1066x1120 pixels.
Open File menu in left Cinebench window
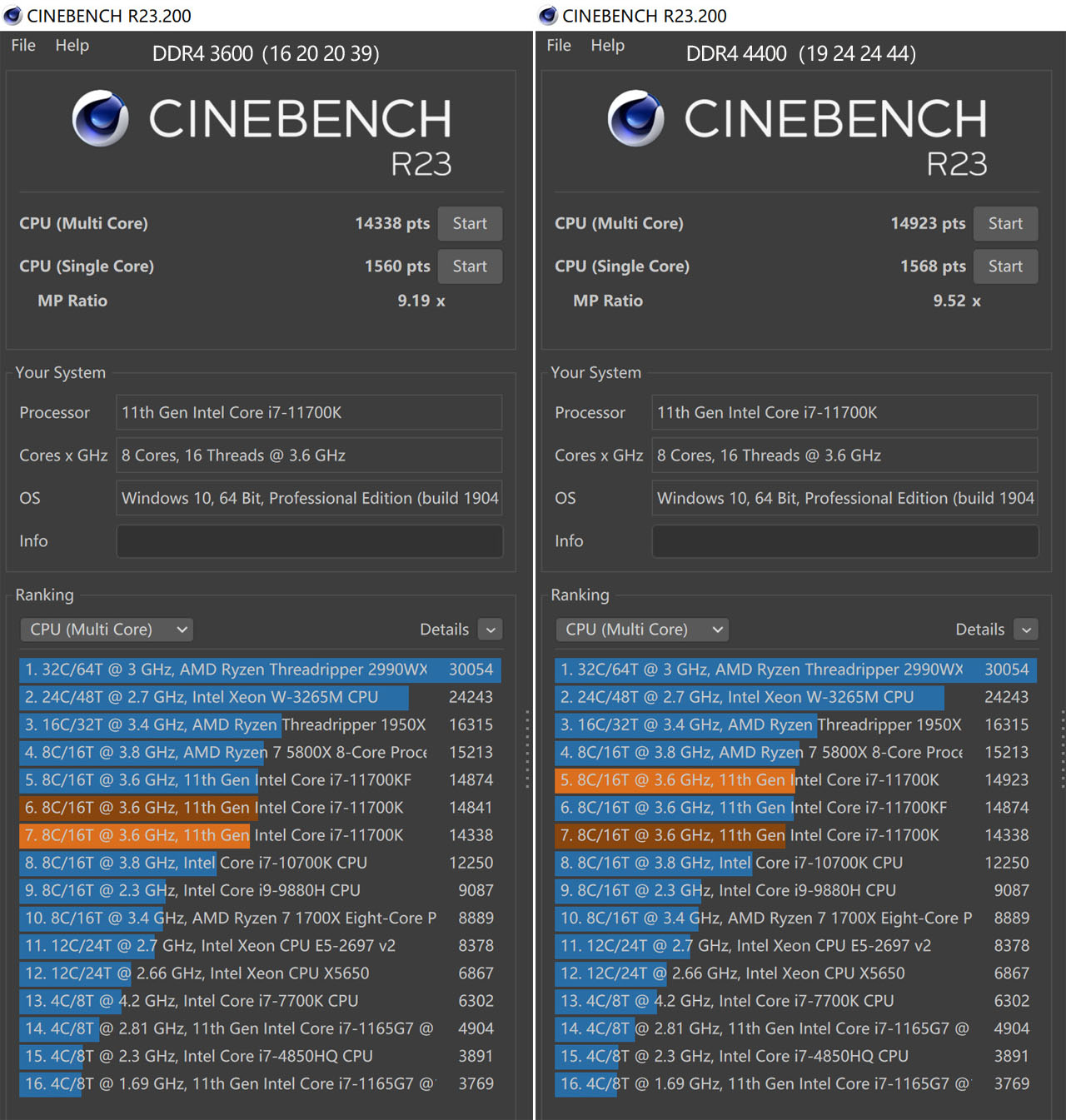(23, 46)
